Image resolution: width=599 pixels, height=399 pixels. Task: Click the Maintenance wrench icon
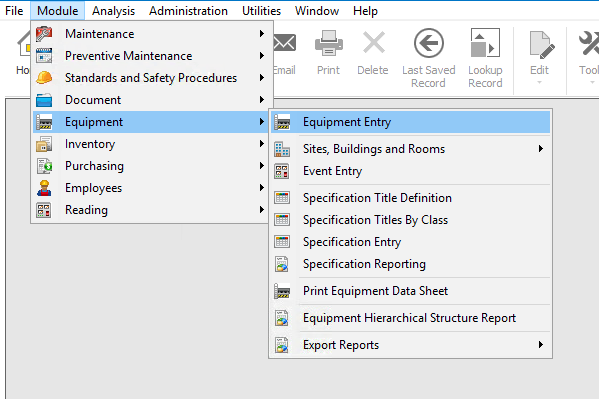[x=44, y=34]
